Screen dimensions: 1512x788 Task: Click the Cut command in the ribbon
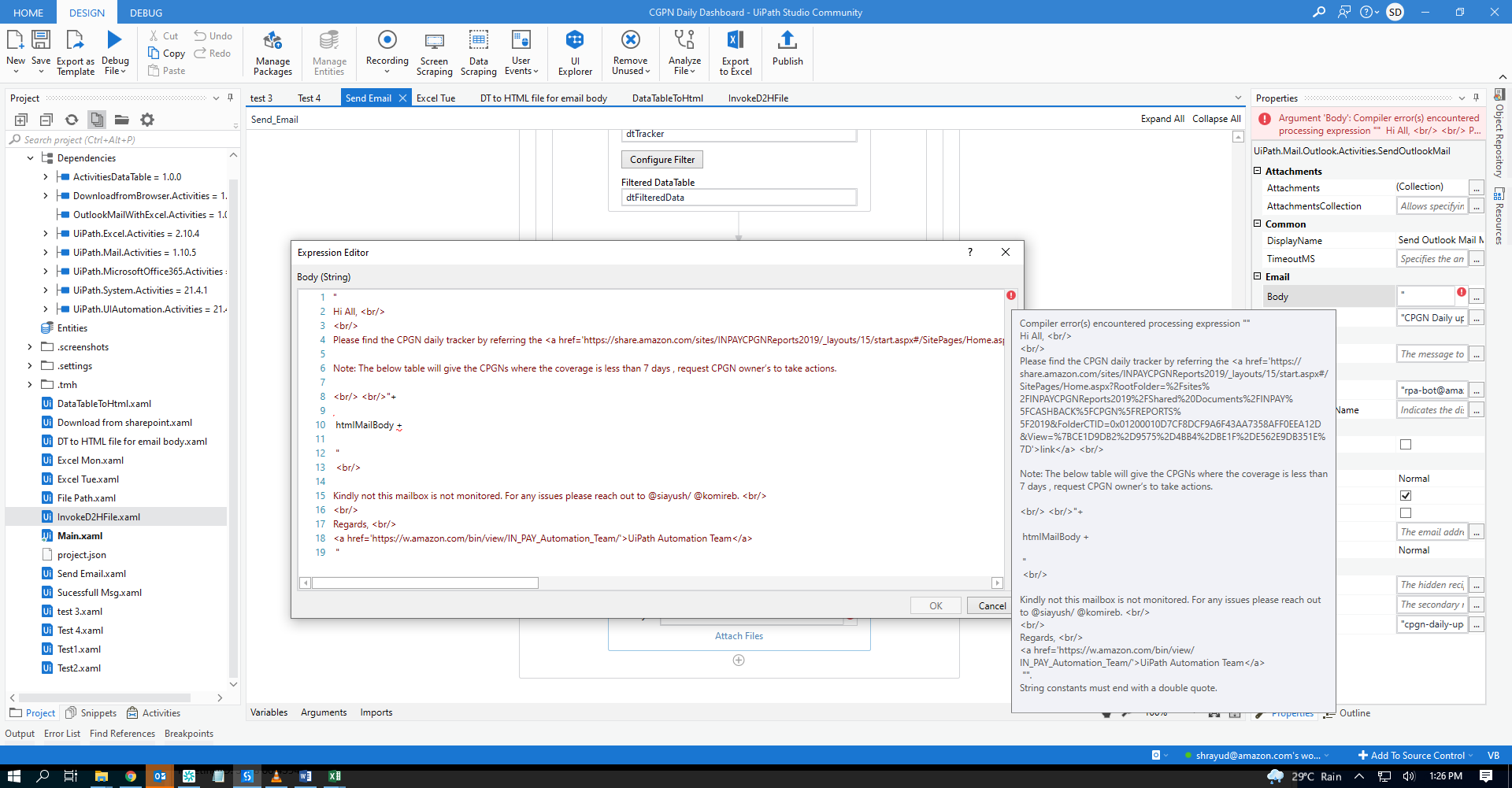tap(164, 35)
